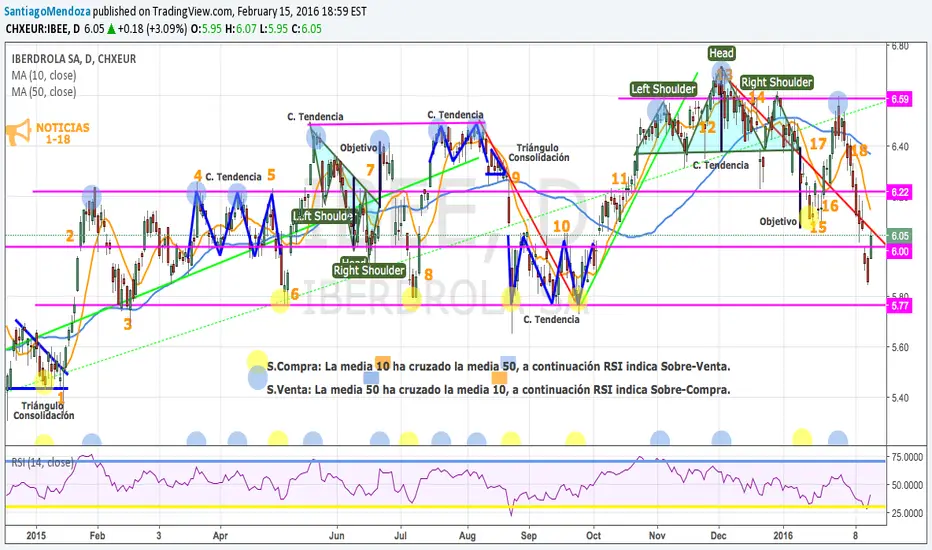932x550 pixels.
Task: Select the Head pattern label at chart top
Action: tap(722, 53)
